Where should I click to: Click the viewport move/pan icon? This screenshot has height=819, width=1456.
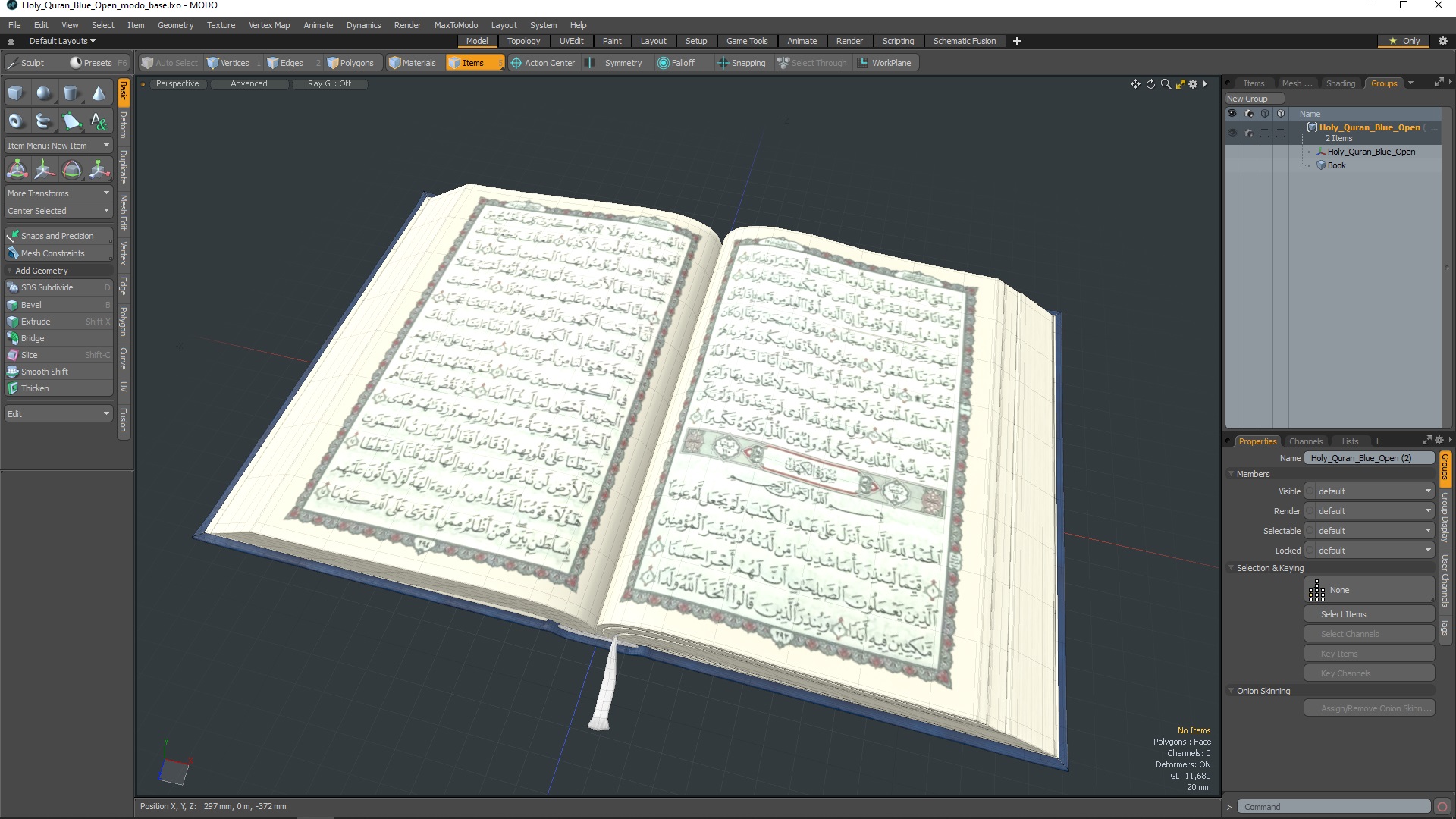coord(1135,84)
